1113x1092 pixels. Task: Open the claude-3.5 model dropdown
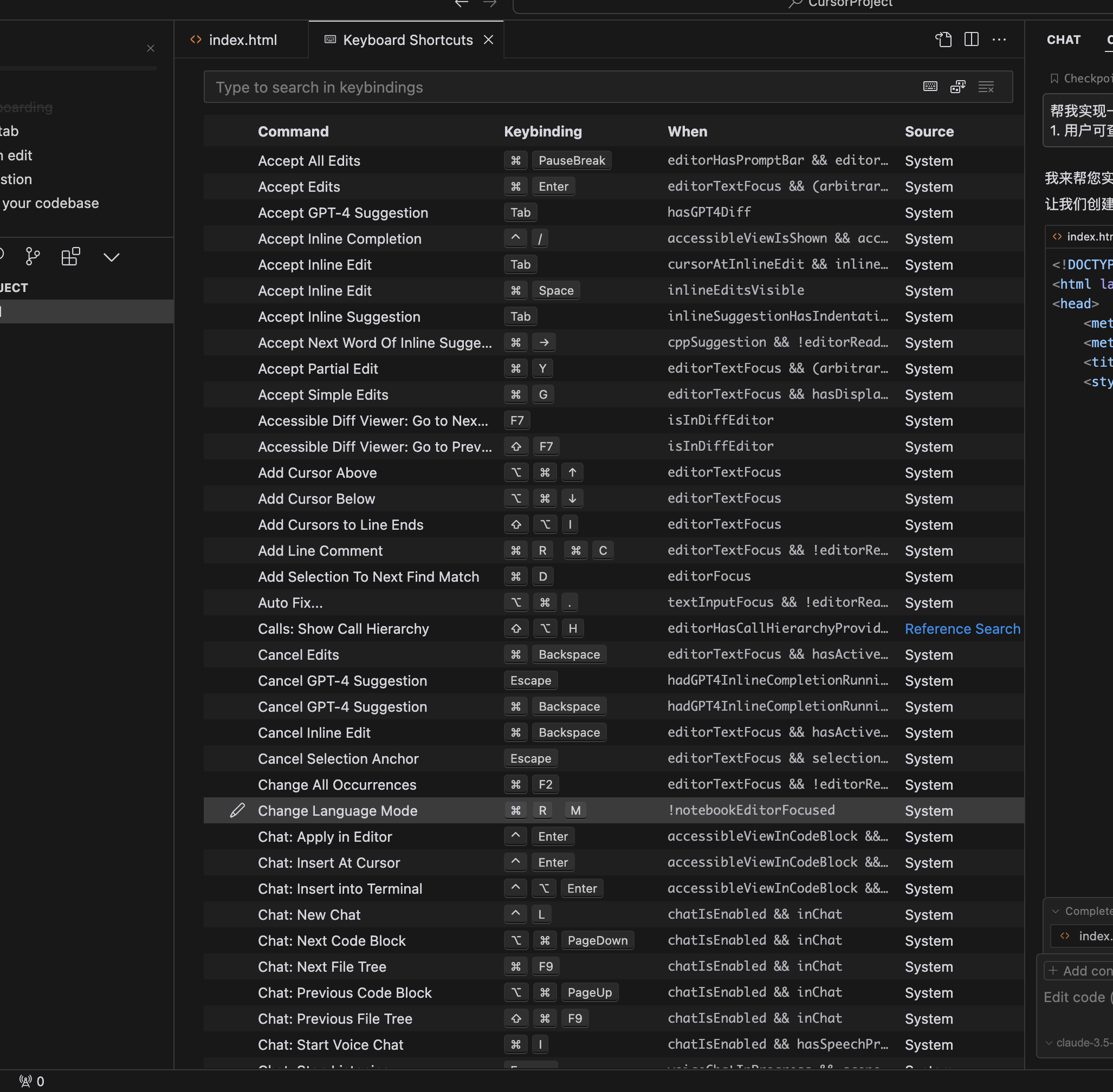[1078, 1043]
